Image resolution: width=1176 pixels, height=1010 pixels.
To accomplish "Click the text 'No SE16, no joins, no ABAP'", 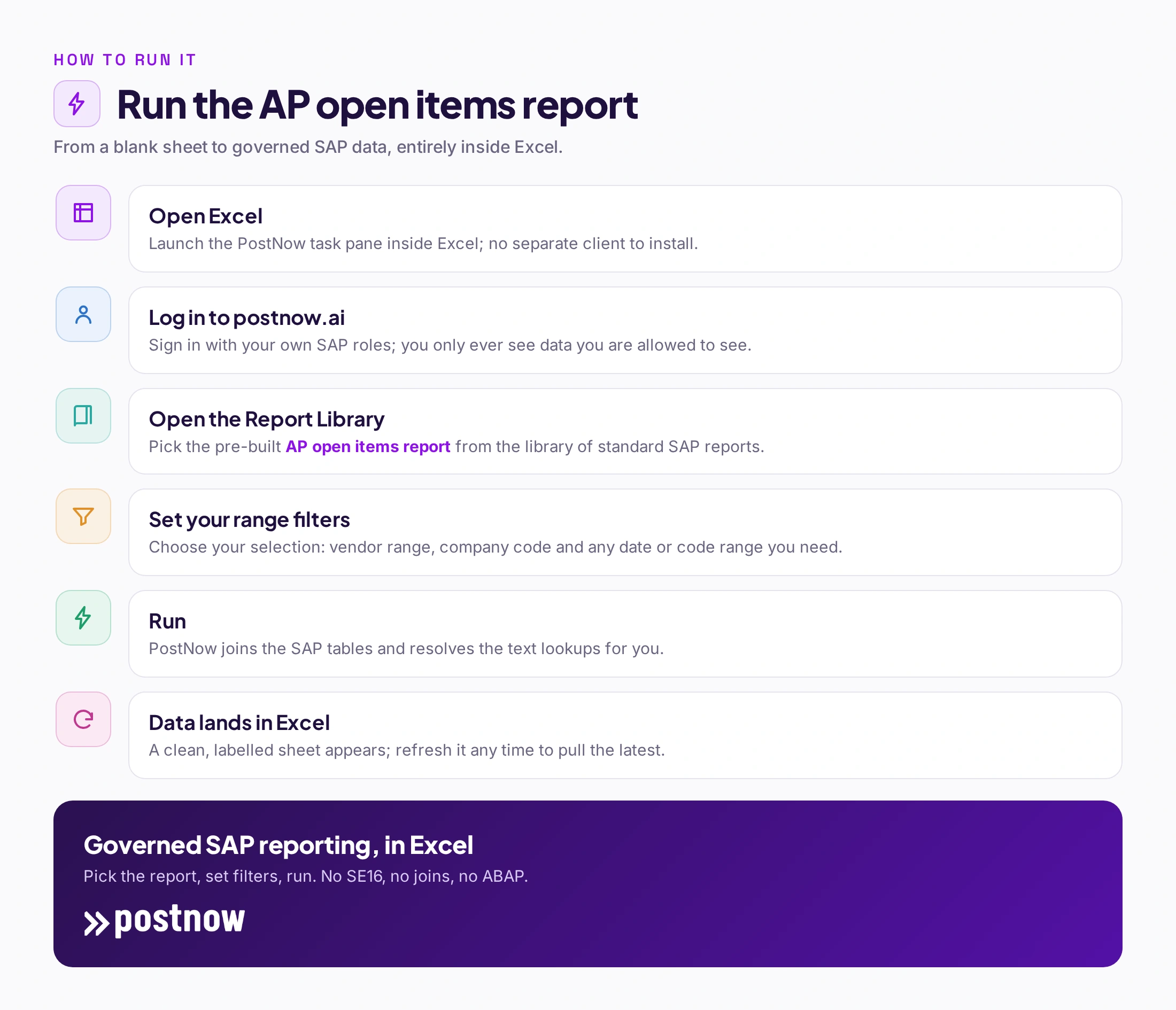I will [424, 876].
